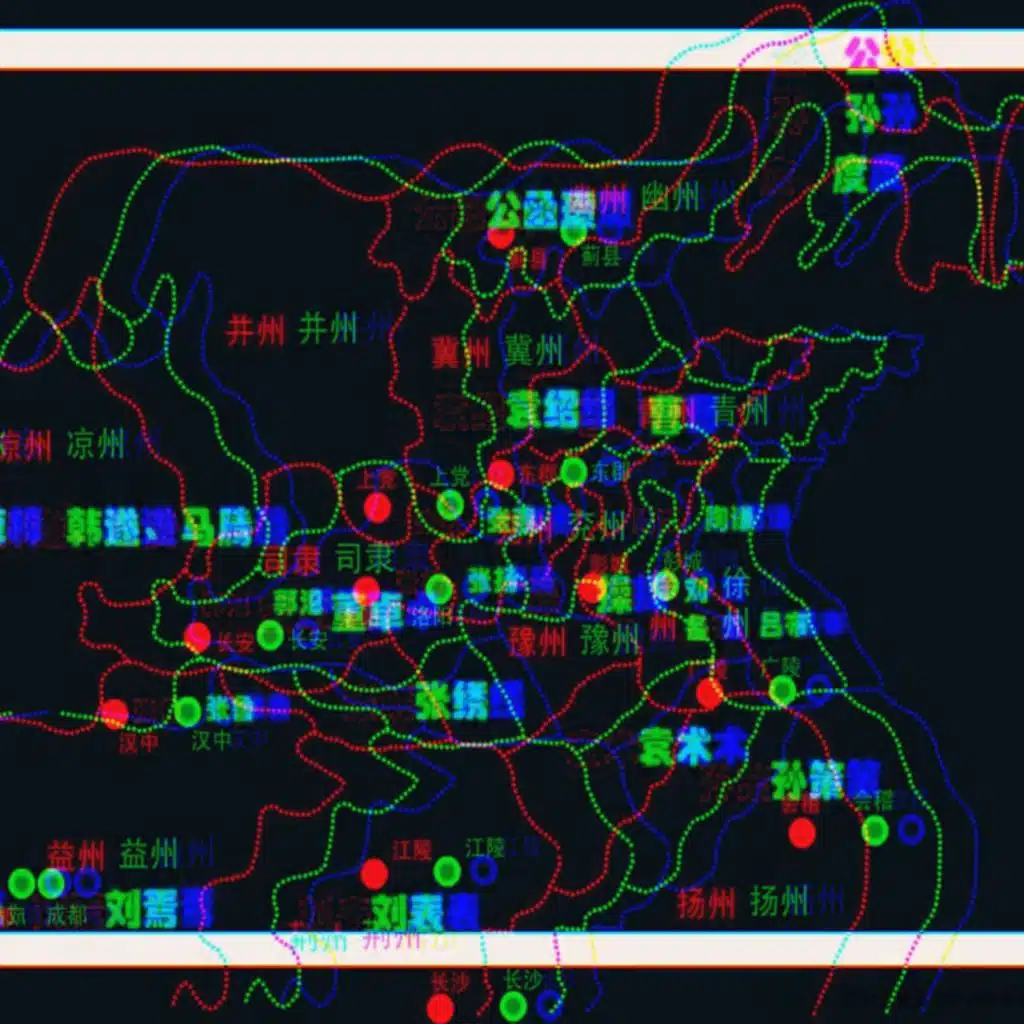
Task: Select the green 蓟县 city dot
Action: 573,233
